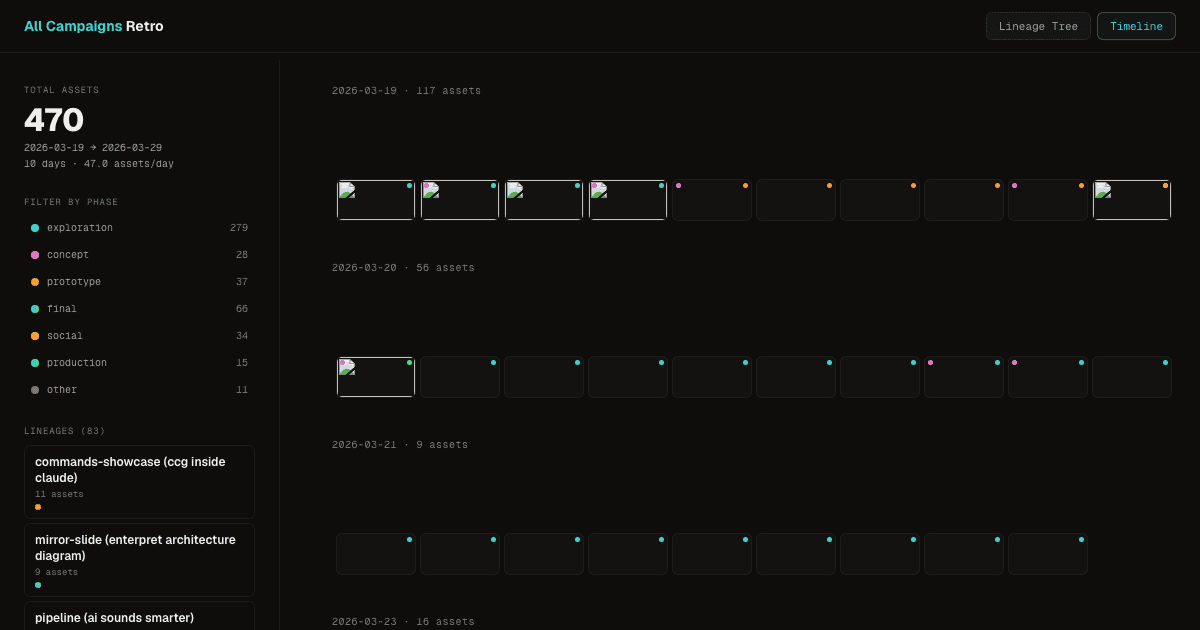Toggle the prototype phase filter
The image size is (1200, 630).
(73, 282)
